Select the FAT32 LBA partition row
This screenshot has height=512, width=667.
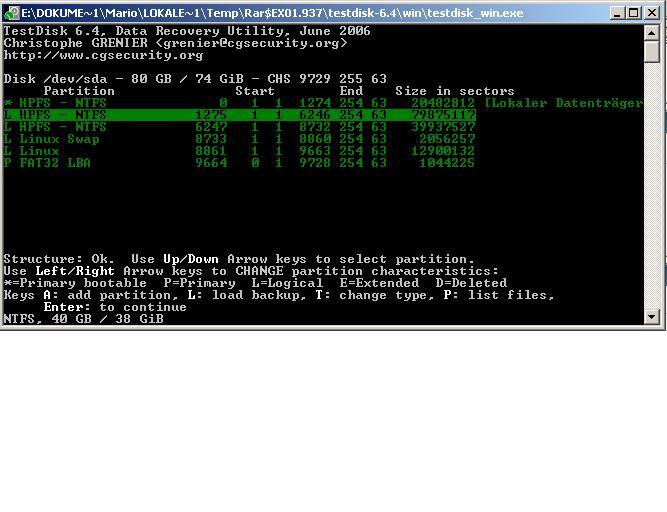[238, 162]
